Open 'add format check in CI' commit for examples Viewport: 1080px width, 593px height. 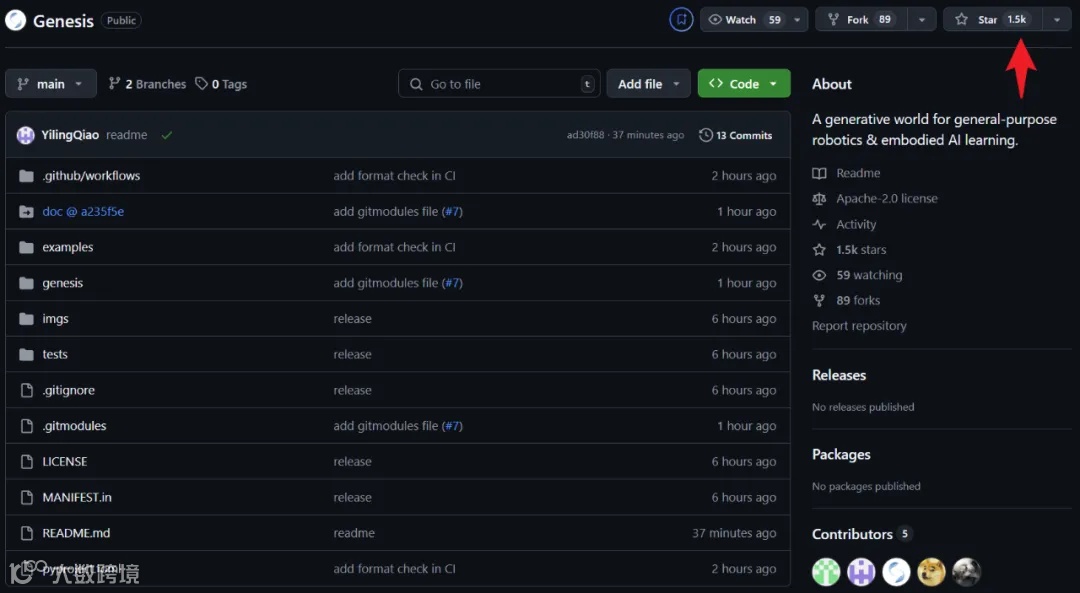[x=394, y=247]
